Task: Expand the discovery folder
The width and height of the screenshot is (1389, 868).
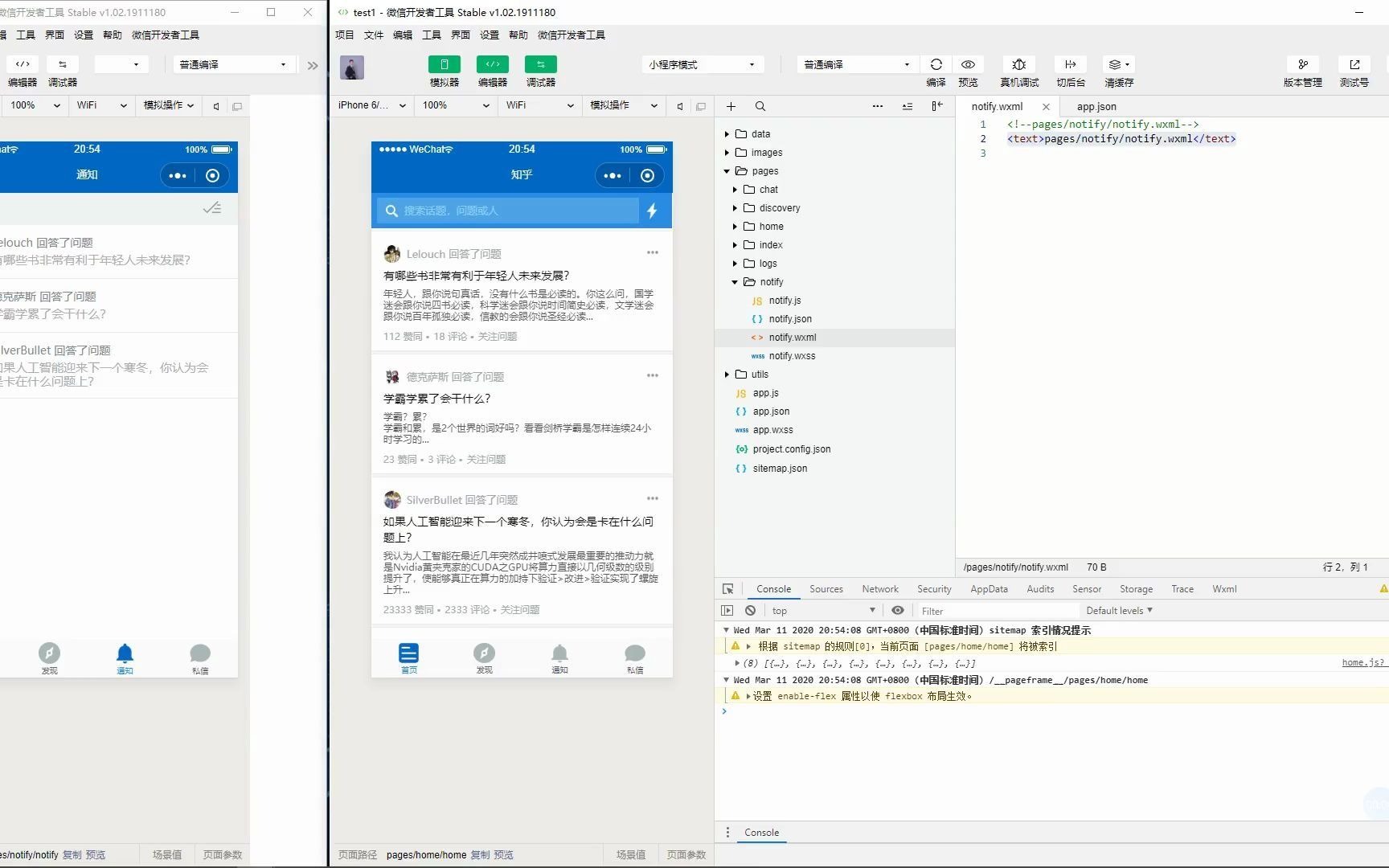Action: 735,208
